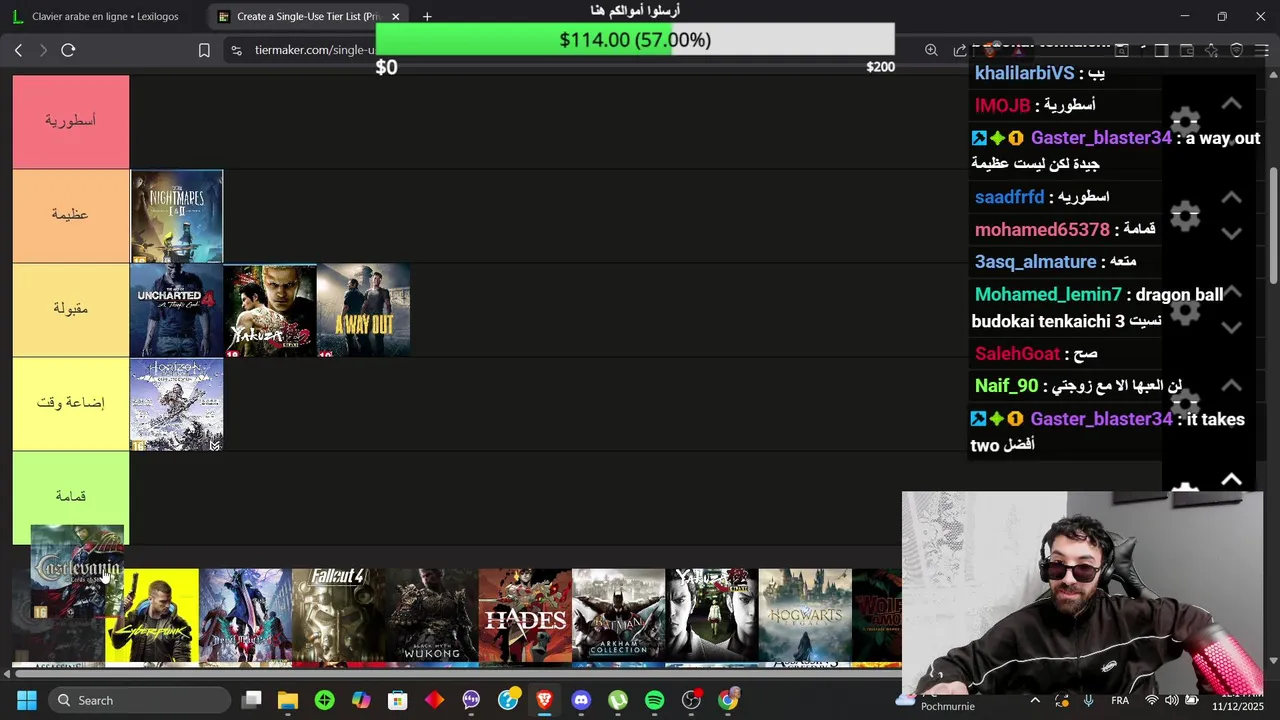Open File Explorer from the taskbar
Viewport: 1280px width, 720px height.
click(288, 700)
